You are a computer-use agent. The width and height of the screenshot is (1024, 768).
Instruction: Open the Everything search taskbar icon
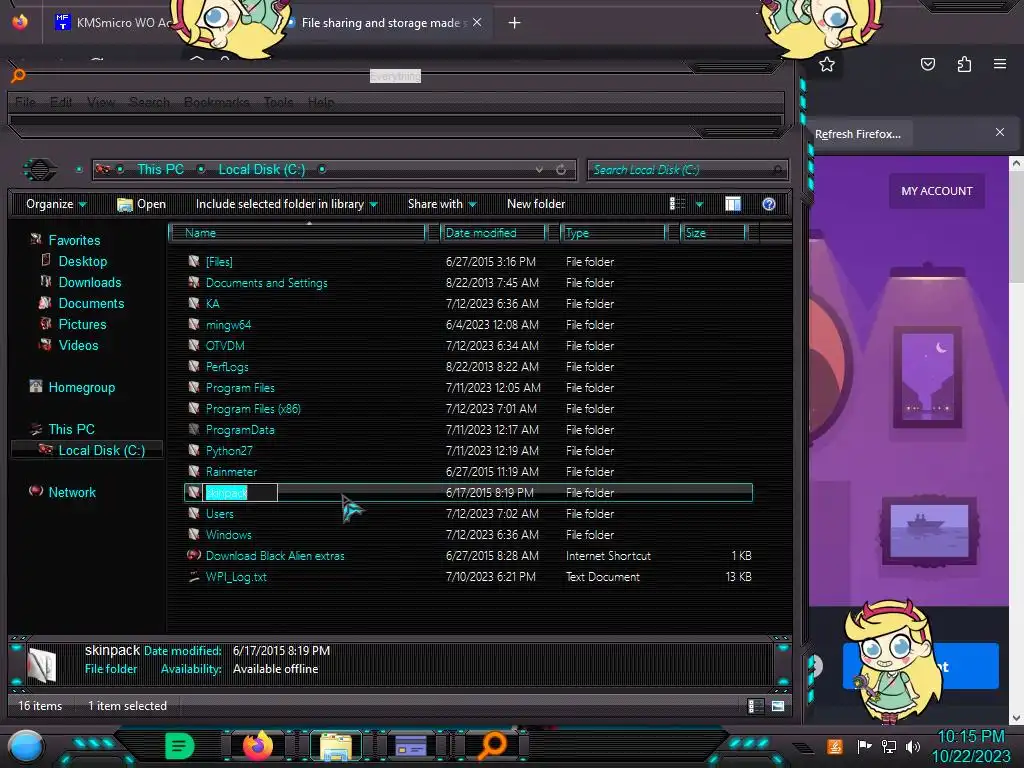(x=493, y=746)
